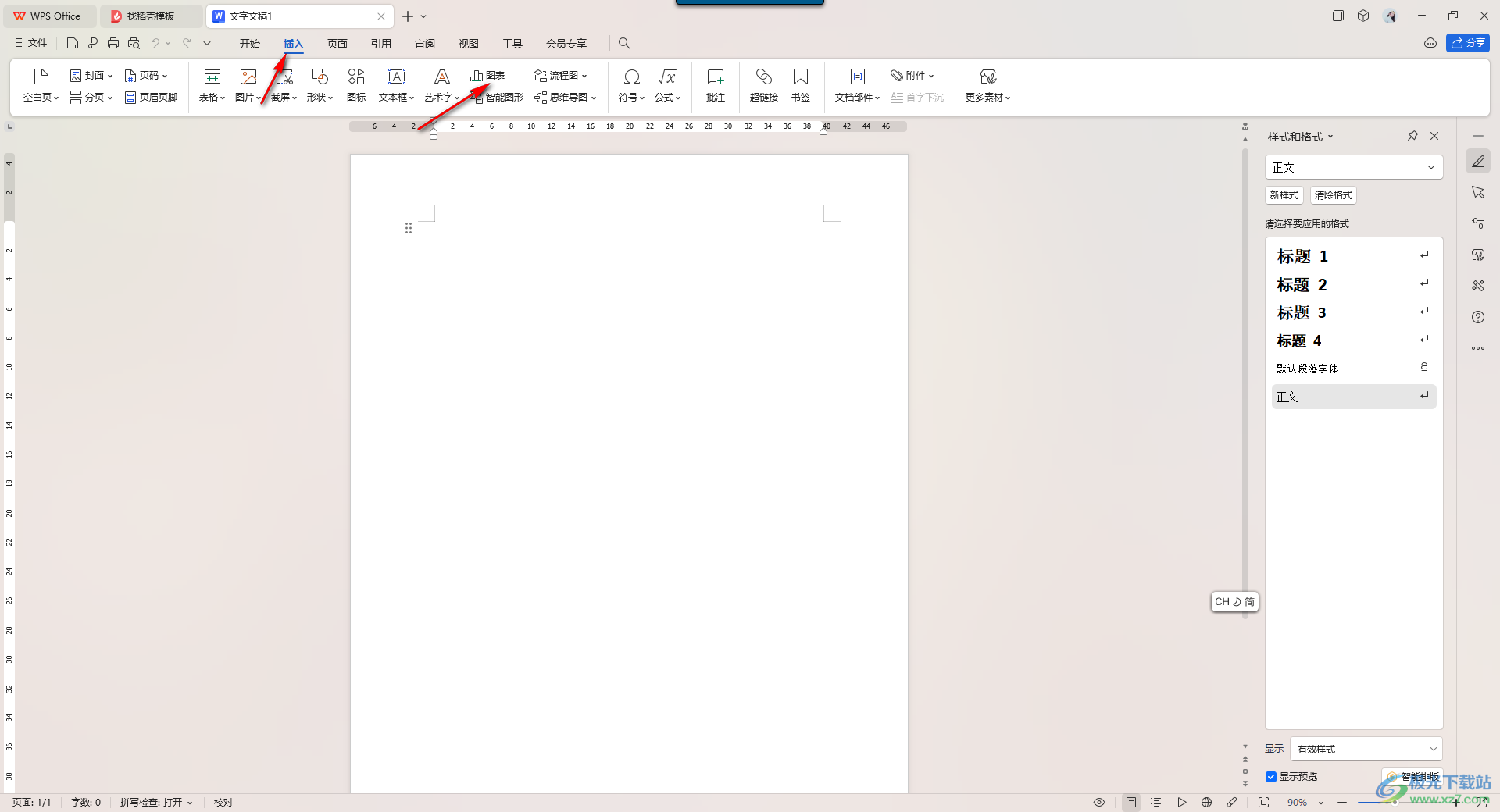
Task: Open the 文件 file menu
Action: (x=31, y=44)
